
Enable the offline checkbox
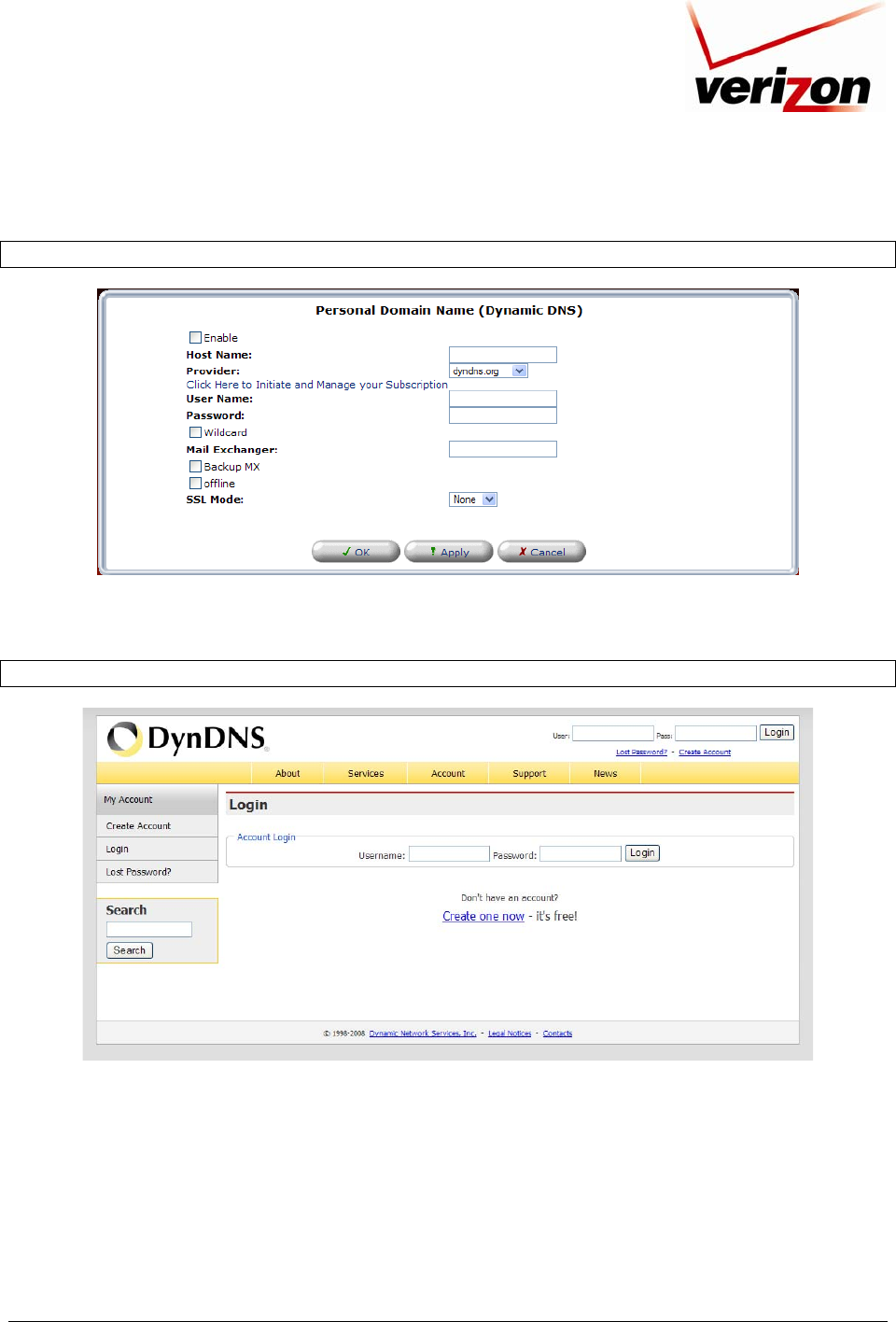pos(195,483)
